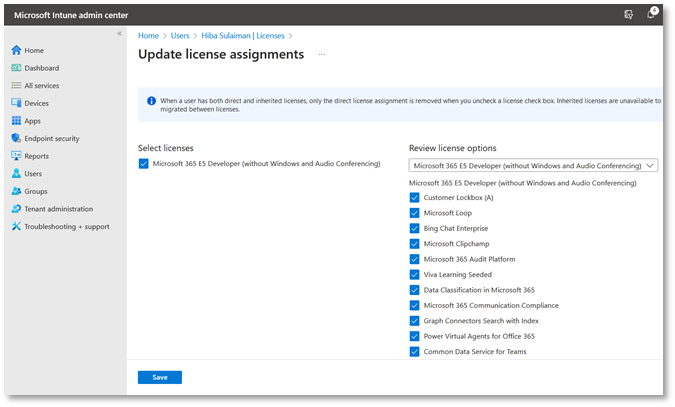
Task: Toggle the Microsoft Loop checkbox
Action: pyautogui.click(x=415, y=213)
